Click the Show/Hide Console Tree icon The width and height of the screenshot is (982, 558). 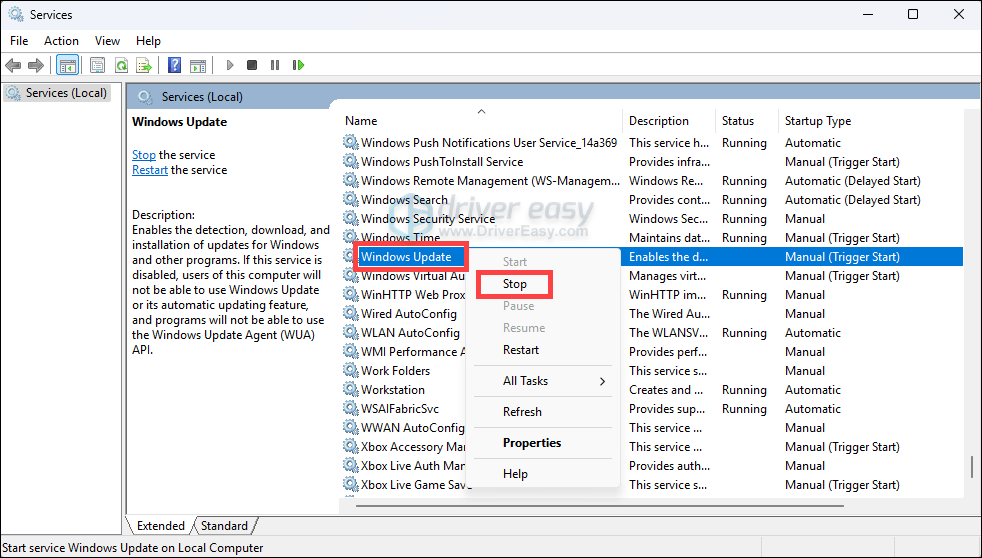(67, 65)
